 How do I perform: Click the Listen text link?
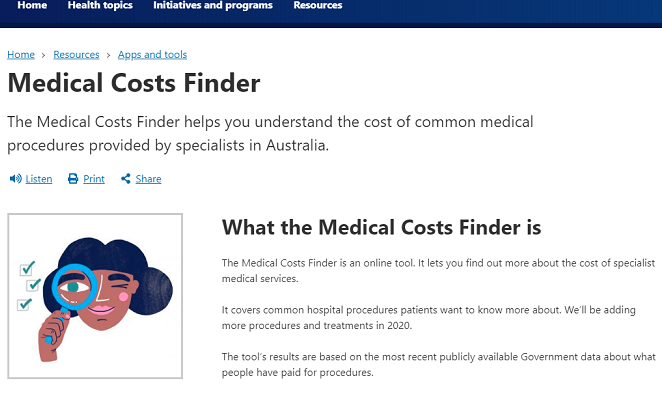39,179
